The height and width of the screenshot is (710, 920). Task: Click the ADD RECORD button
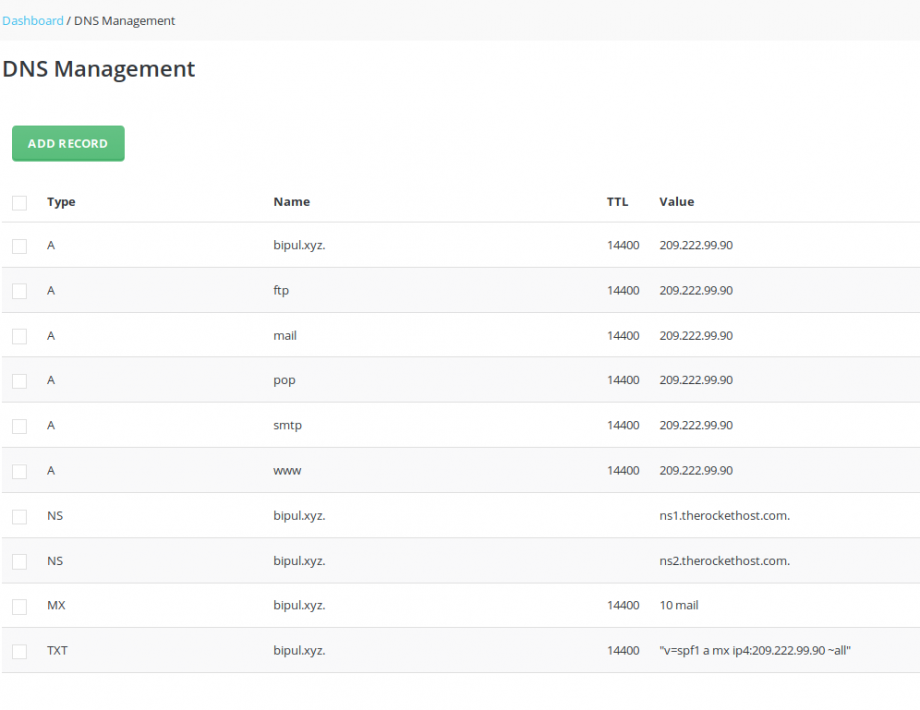point(67,143)
